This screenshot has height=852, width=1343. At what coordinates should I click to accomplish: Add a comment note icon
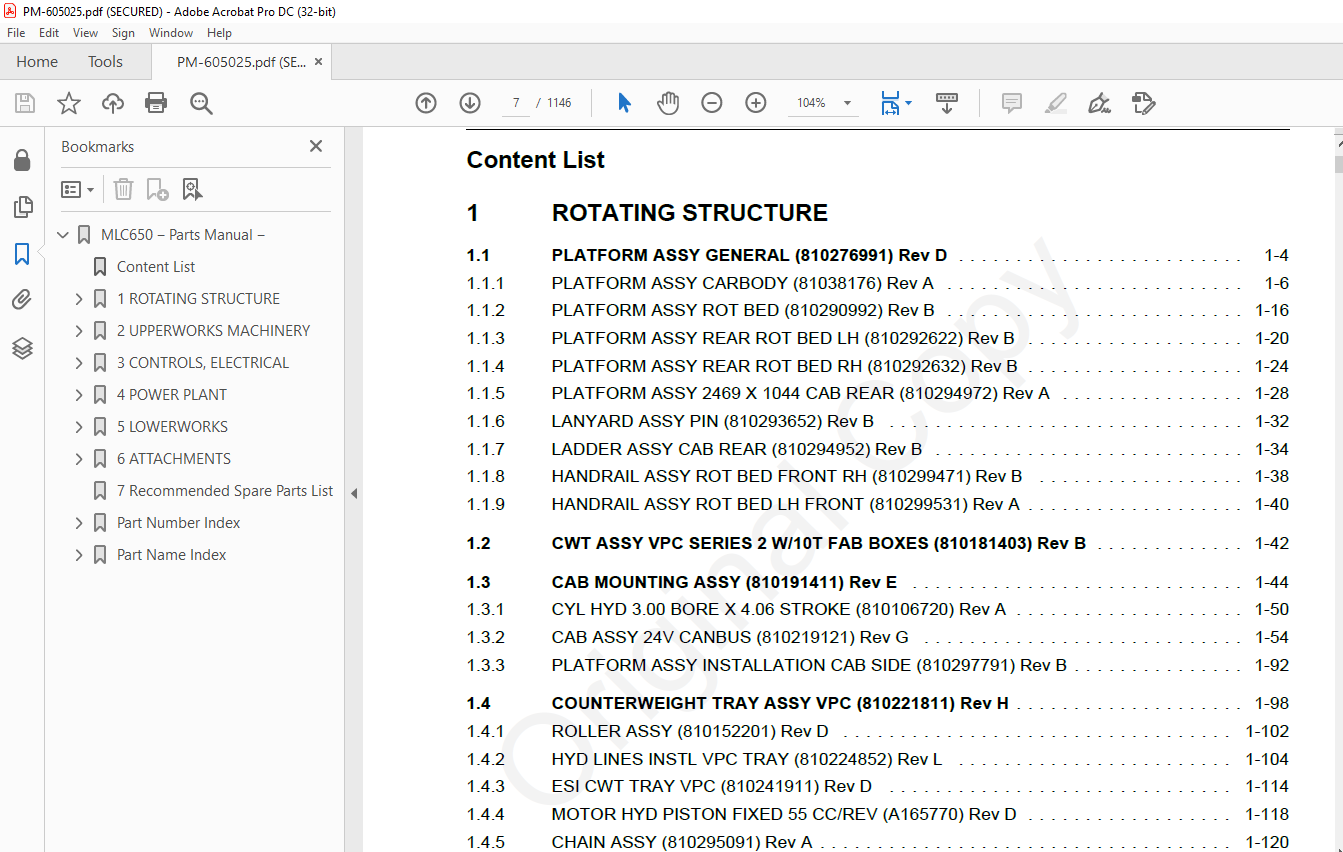(x=1012, y=103)
